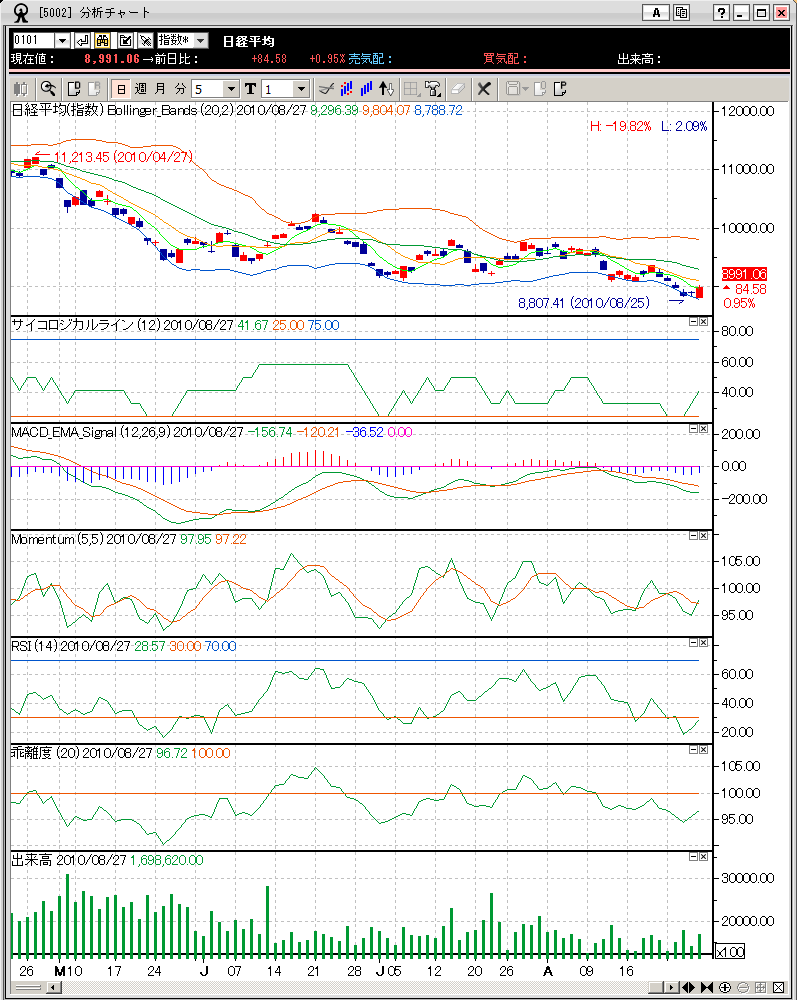Minimize the MACD_EMA_Signal panel

[x=692, y=428]
